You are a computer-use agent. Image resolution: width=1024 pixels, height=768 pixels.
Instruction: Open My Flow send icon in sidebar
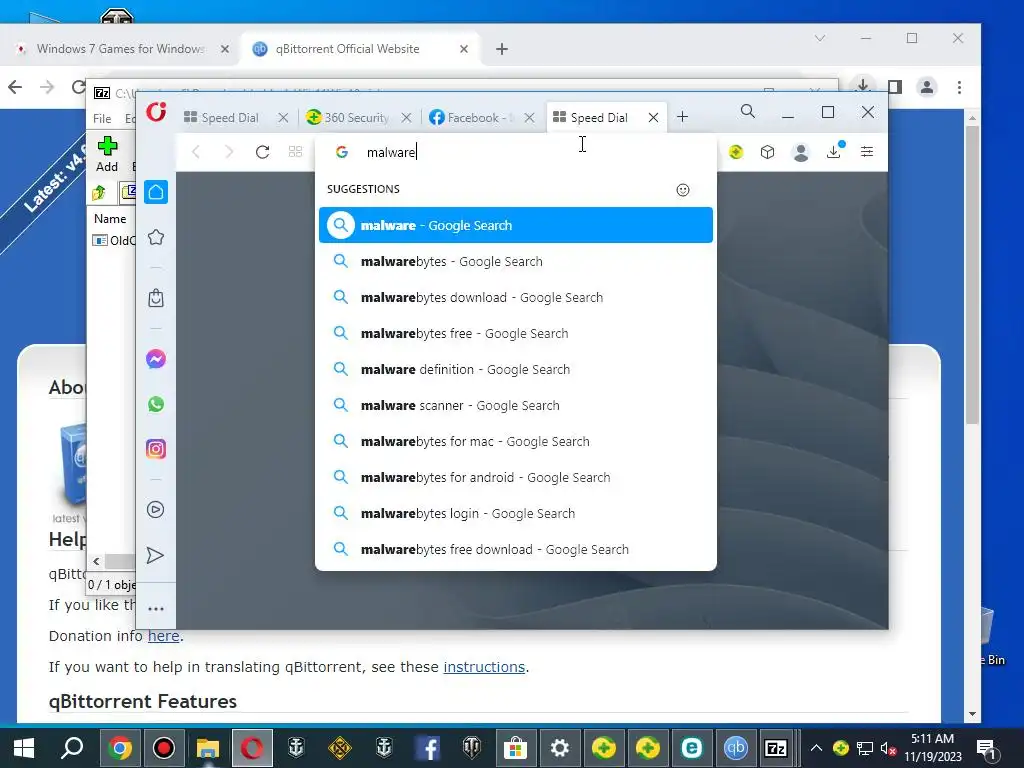point(155,555)
